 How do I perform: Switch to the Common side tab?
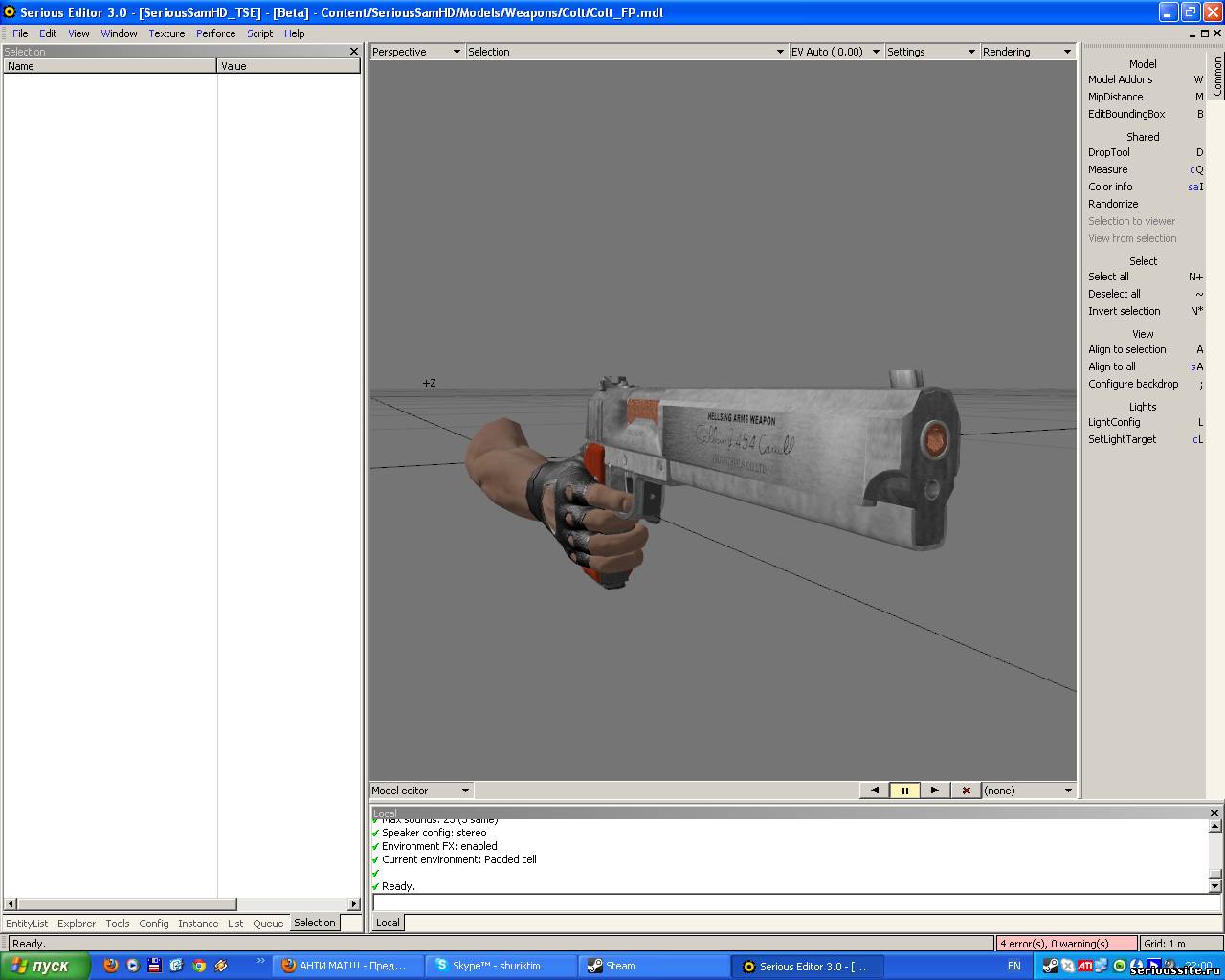tap(1217, 76)
